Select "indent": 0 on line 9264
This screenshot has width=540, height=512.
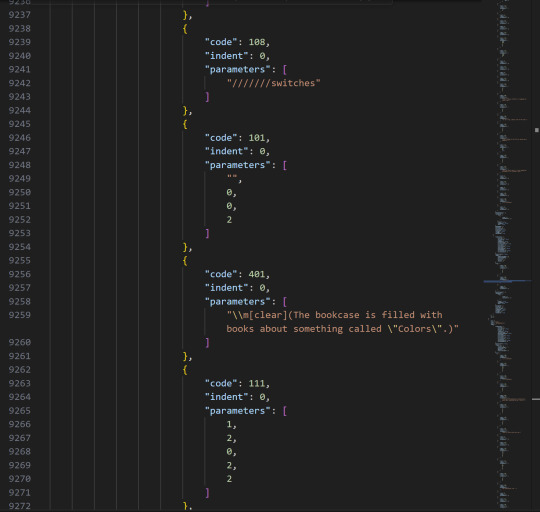click(237, 397)
